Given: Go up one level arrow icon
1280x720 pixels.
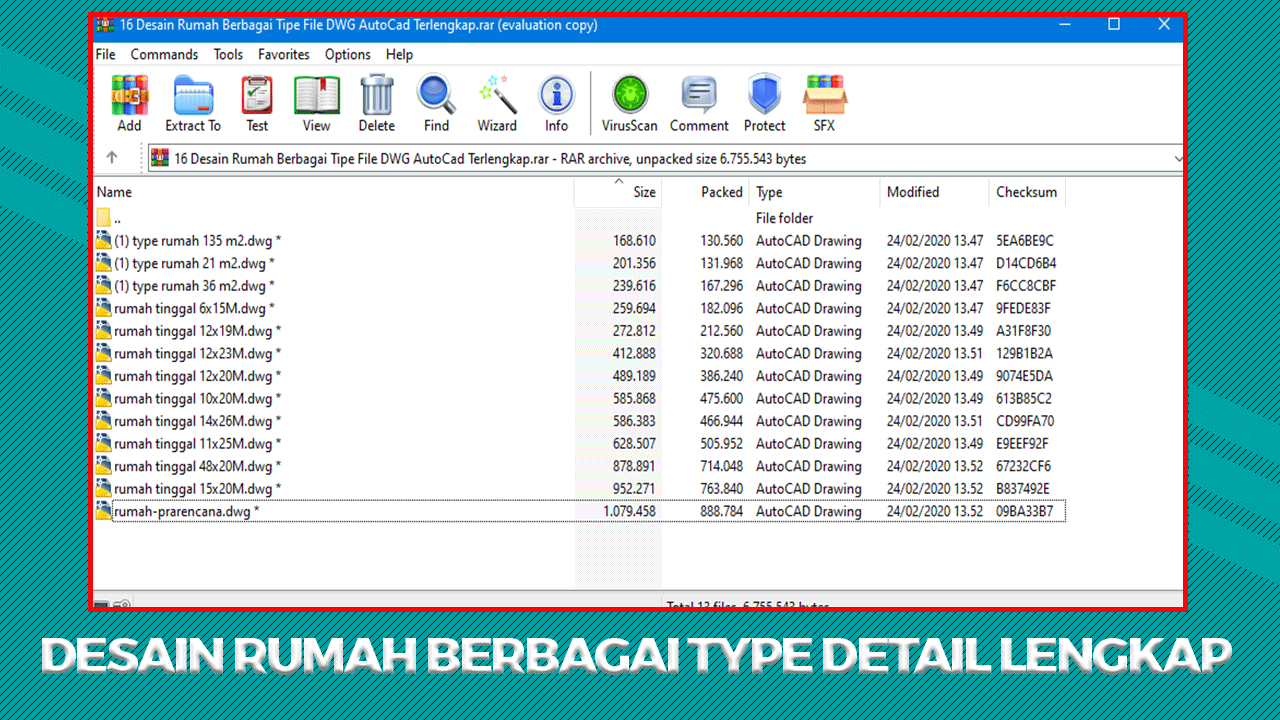Looking at the screenshot, I should point(112,158).
